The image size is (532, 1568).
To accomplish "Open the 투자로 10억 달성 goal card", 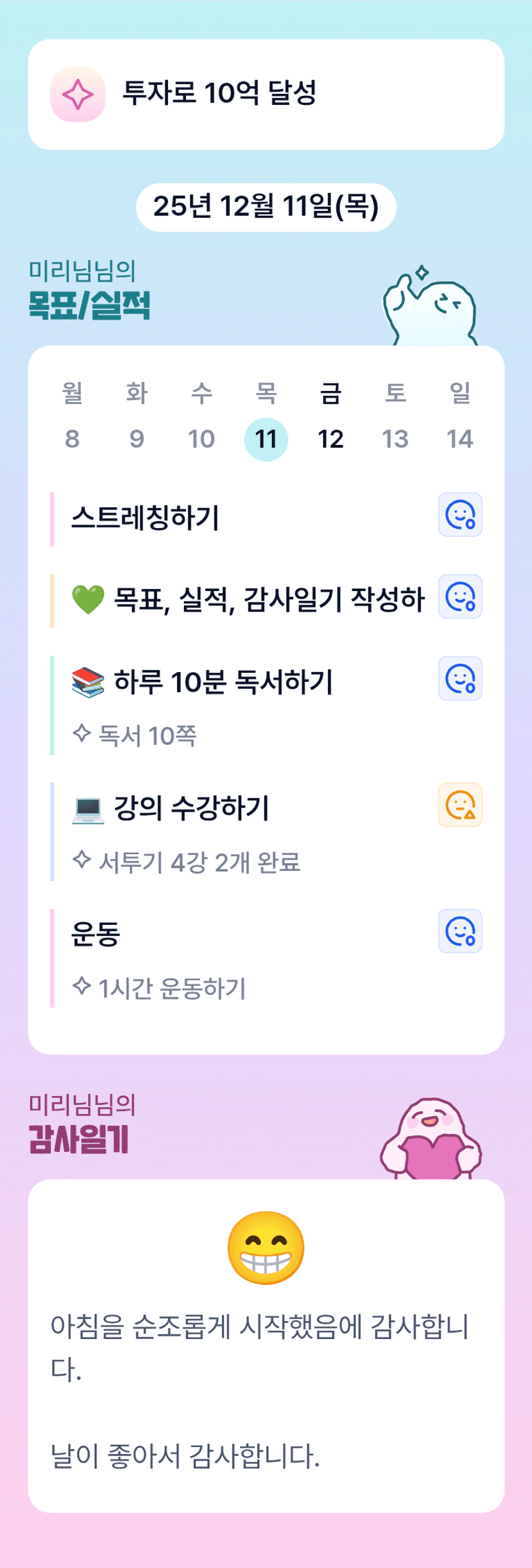I will (266, 95).
